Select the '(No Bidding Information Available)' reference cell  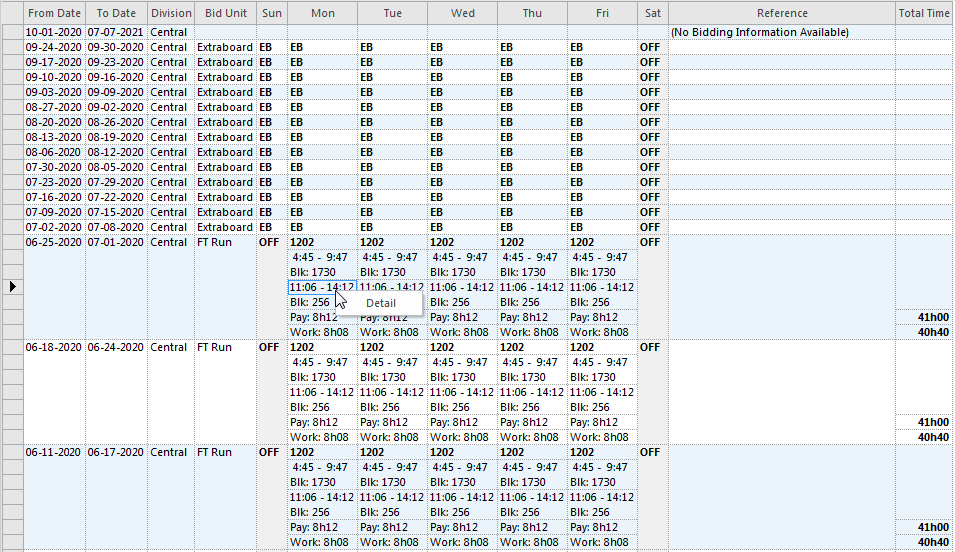[782, 32]
